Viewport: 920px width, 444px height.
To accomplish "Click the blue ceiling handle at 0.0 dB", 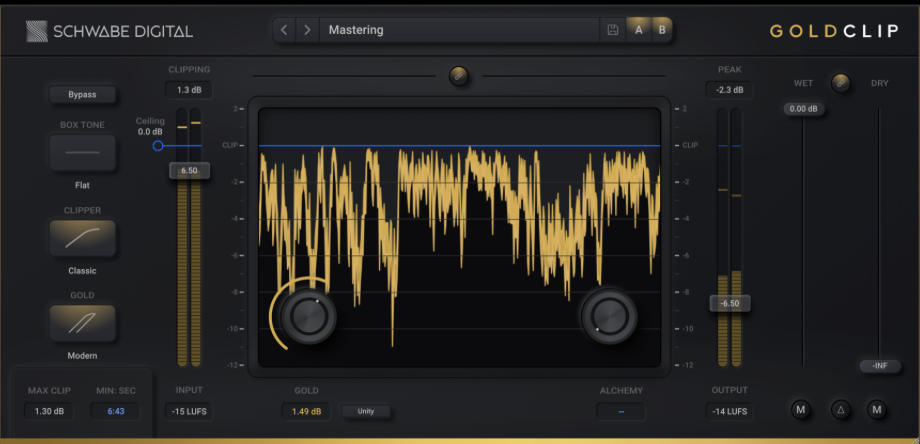I will tap(158, 145).
